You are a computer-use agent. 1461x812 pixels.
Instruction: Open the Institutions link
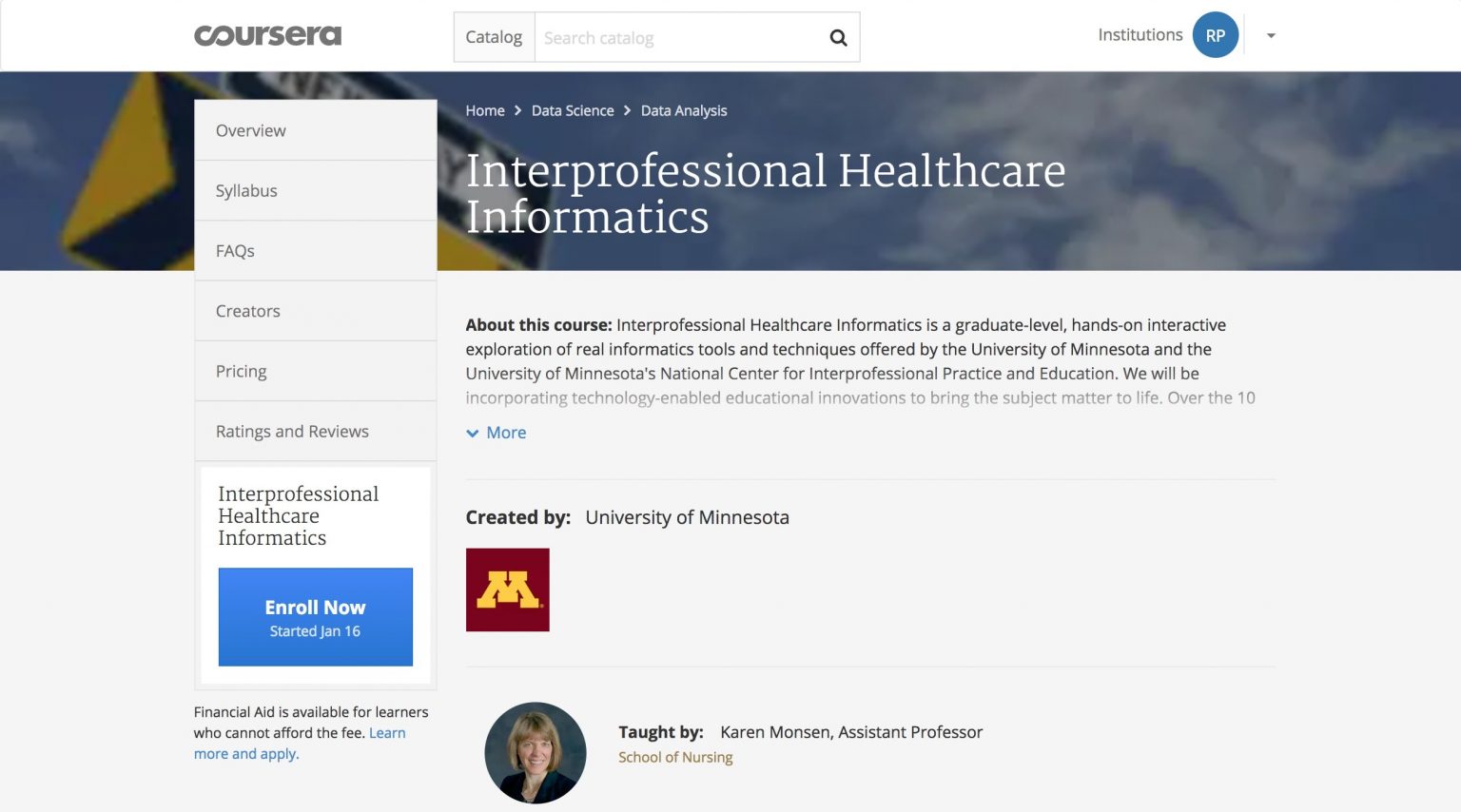pos(1140,35)
